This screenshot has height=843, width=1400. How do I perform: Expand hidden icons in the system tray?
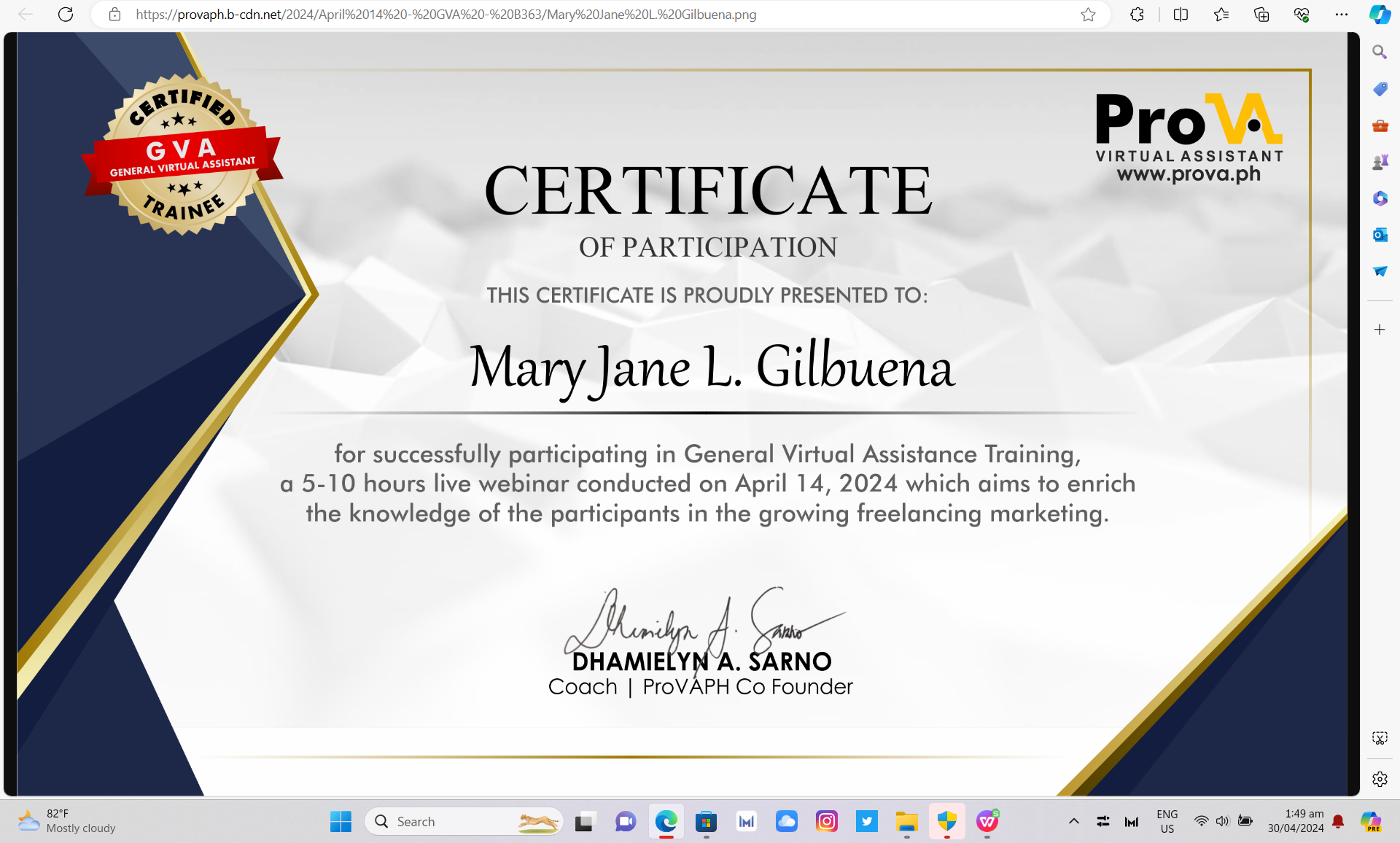coord(1074,820)
